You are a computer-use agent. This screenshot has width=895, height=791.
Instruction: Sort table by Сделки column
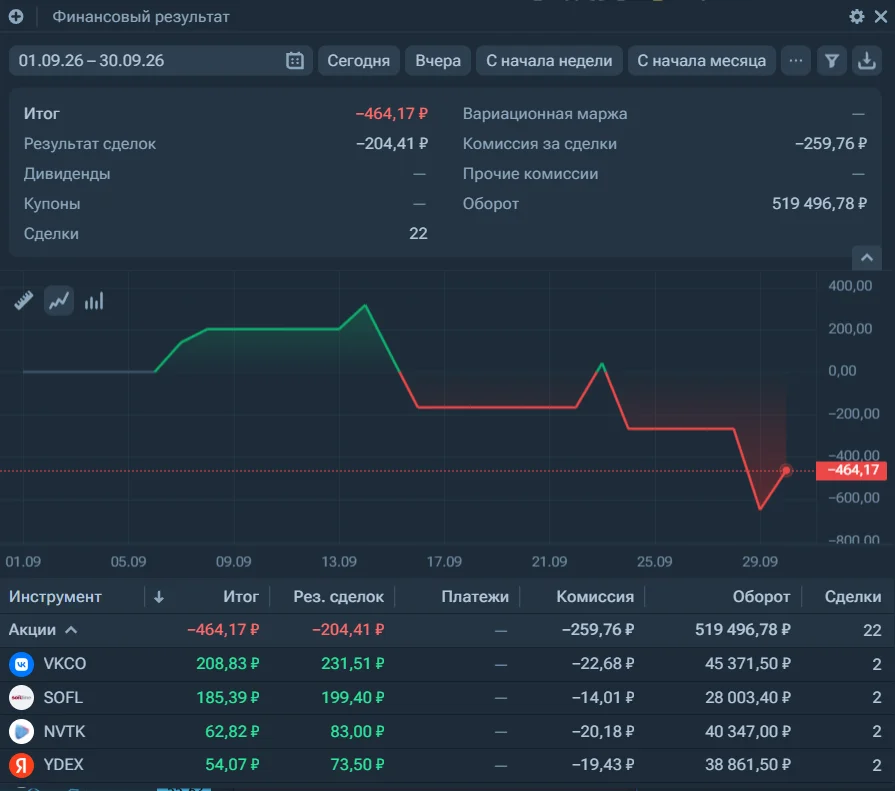click(853, 597)
